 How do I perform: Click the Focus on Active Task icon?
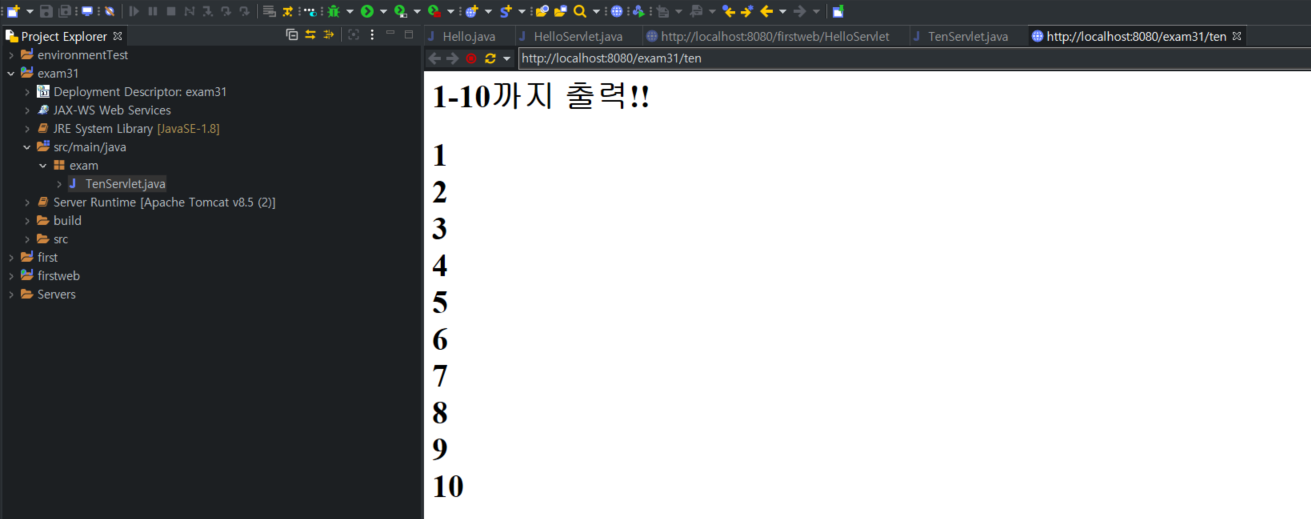353,35
